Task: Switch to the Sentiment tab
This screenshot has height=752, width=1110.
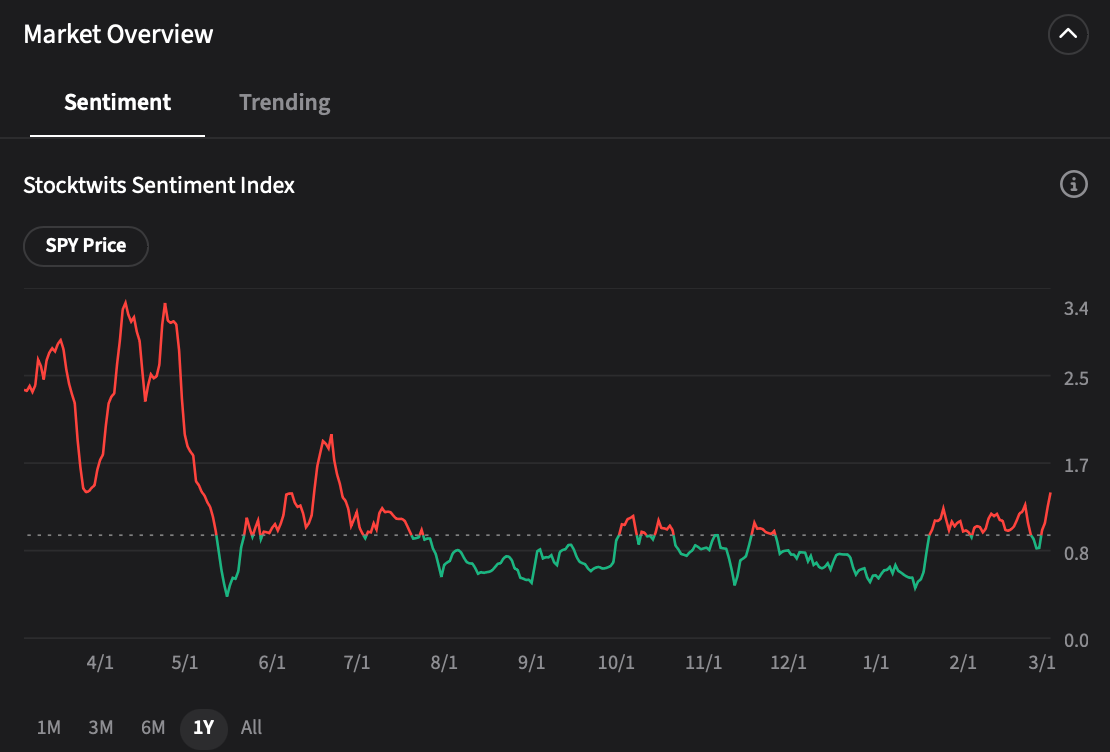Action: tap(118, 102)
